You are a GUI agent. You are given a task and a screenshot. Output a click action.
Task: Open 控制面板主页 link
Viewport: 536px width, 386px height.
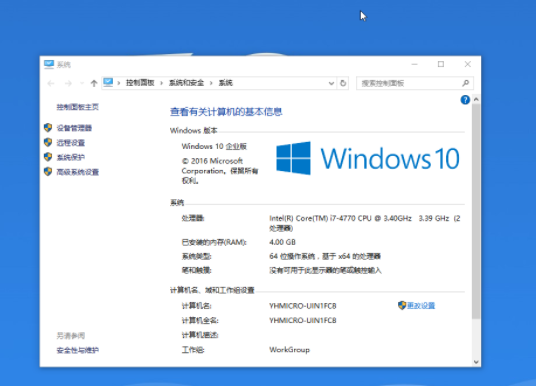coord(78,107)
